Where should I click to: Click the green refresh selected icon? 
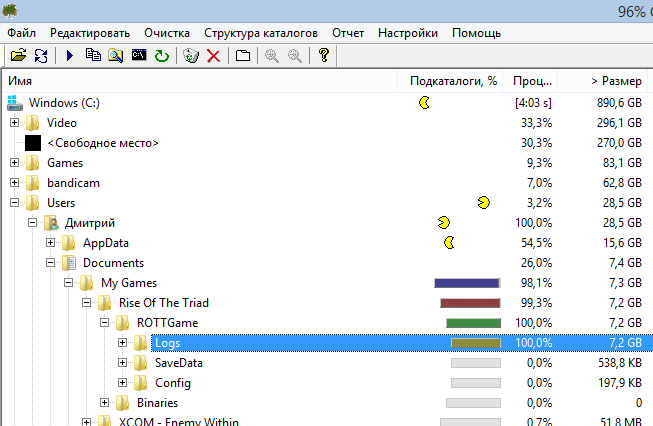pos(162,56)
